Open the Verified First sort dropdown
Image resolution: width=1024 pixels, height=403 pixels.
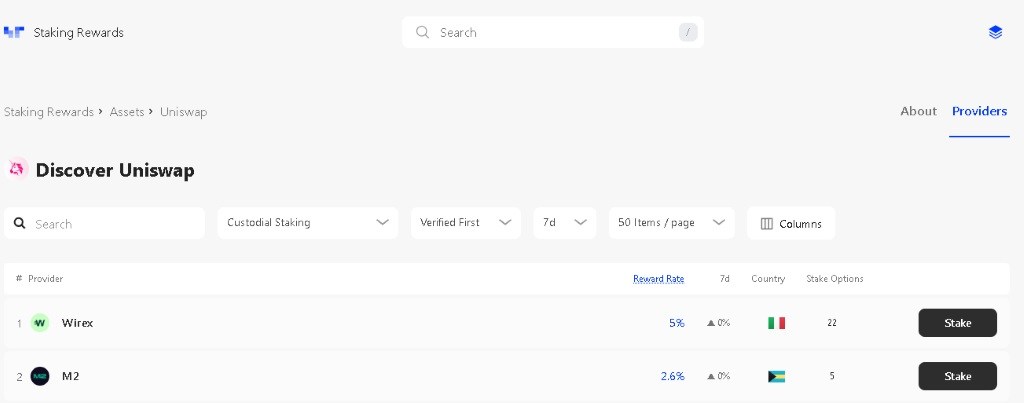[x=466, y=223]
